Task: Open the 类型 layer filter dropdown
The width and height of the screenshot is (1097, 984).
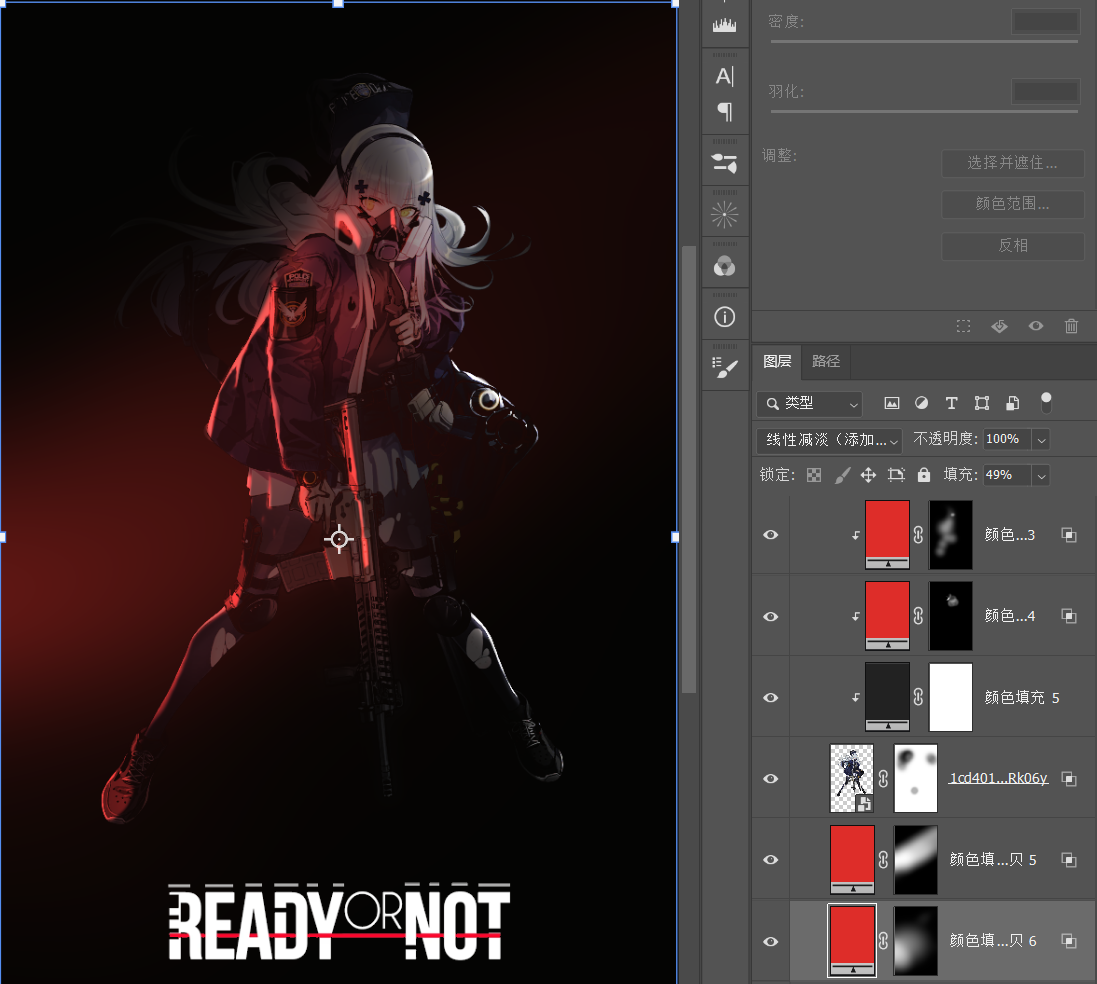Action: pyautogui.click(x=809, y=403)
